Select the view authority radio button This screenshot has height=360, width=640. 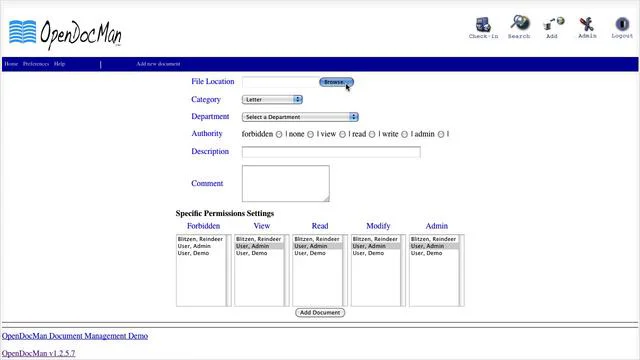click(342, 134)
